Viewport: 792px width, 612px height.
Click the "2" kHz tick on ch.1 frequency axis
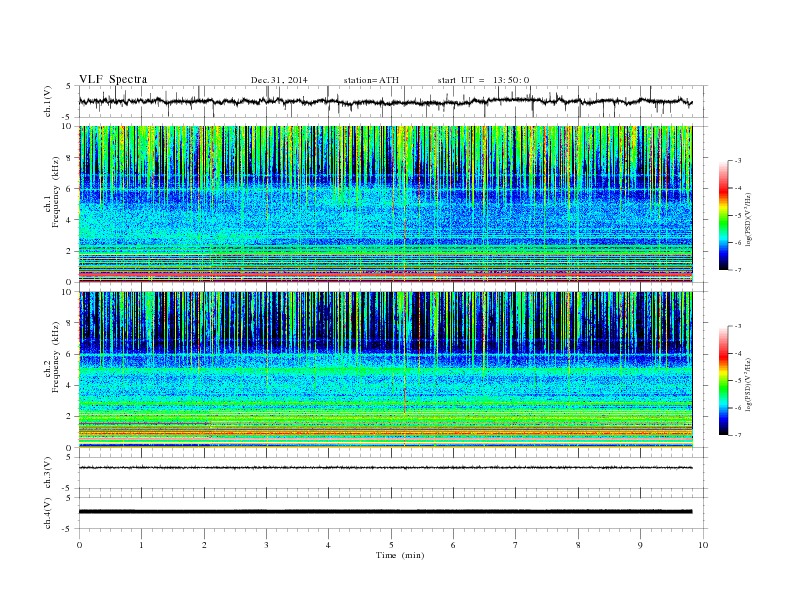point(70,251)
